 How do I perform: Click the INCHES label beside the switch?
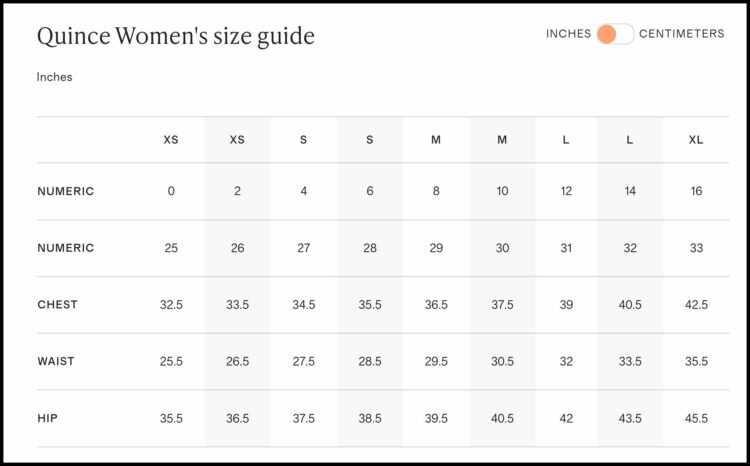[568, 34]
